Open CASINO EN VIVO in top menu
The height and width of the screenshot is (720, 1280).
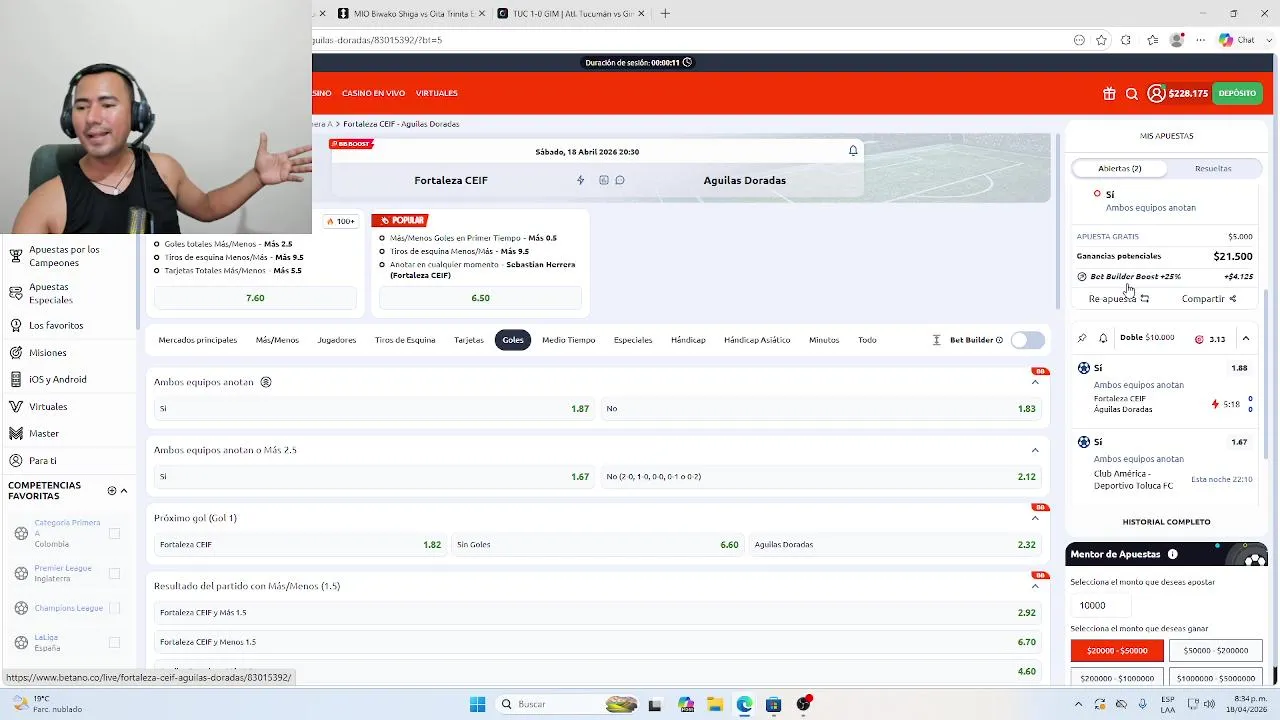(373, 93)
